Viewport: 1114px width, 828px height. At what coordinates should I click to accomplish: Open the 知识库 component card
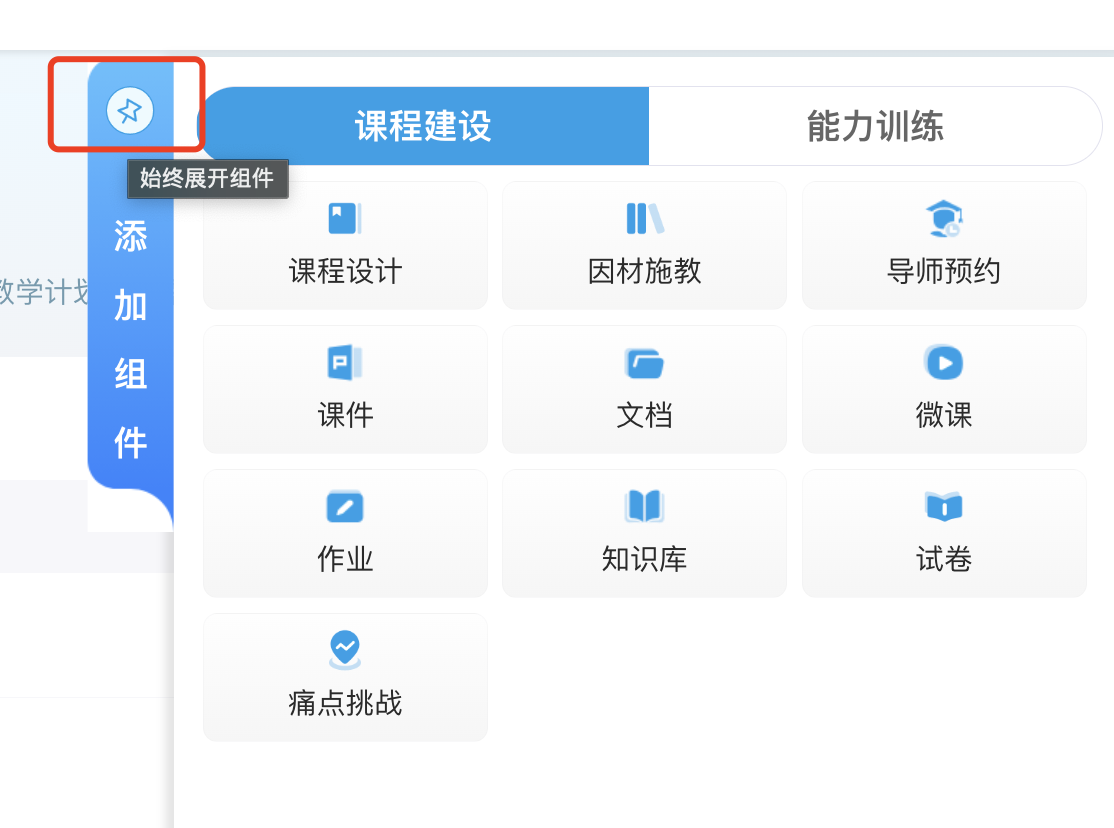pos(644,532)
